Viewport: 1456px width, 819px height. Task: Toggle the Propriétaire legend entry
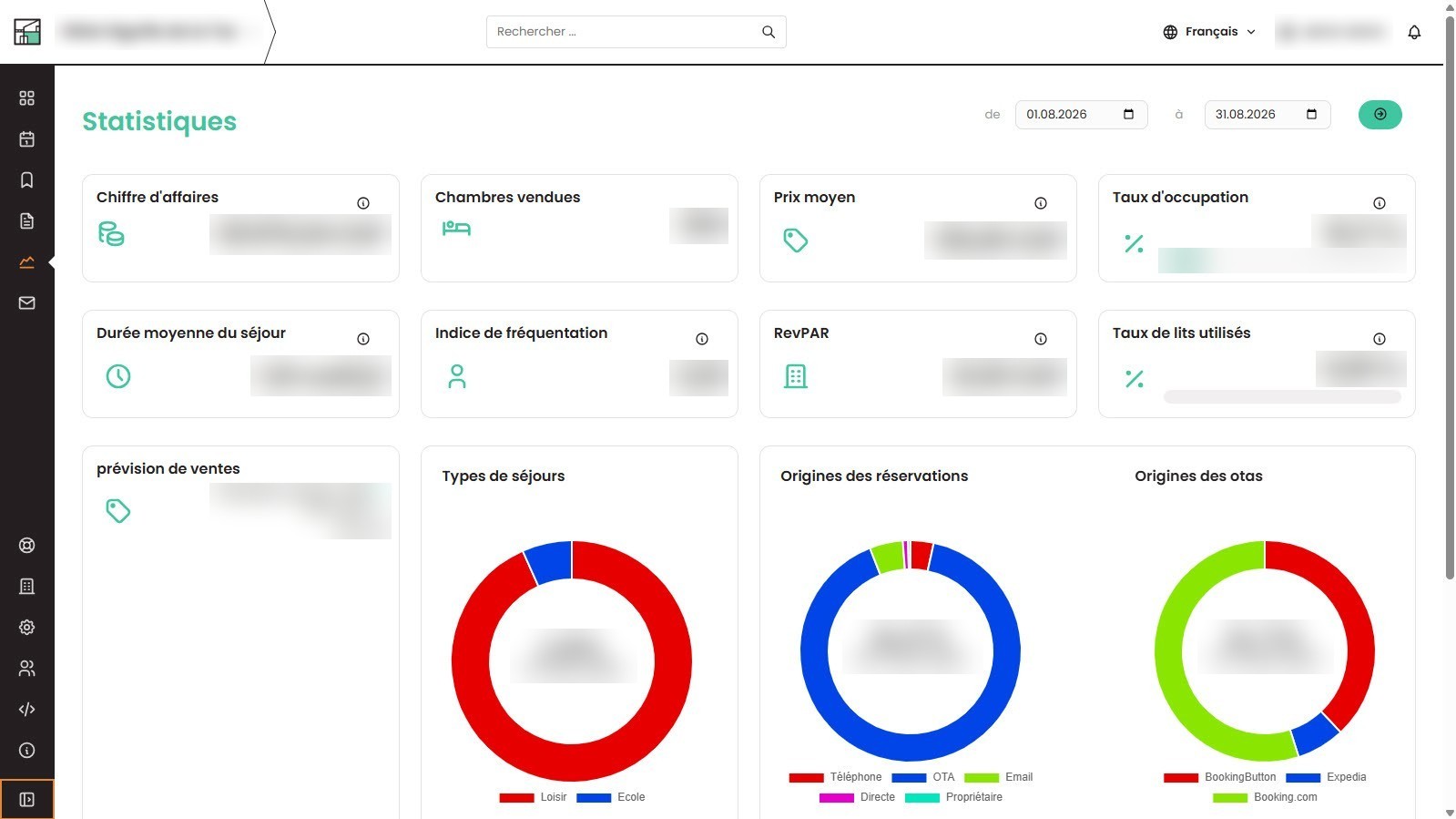(953, 798)
